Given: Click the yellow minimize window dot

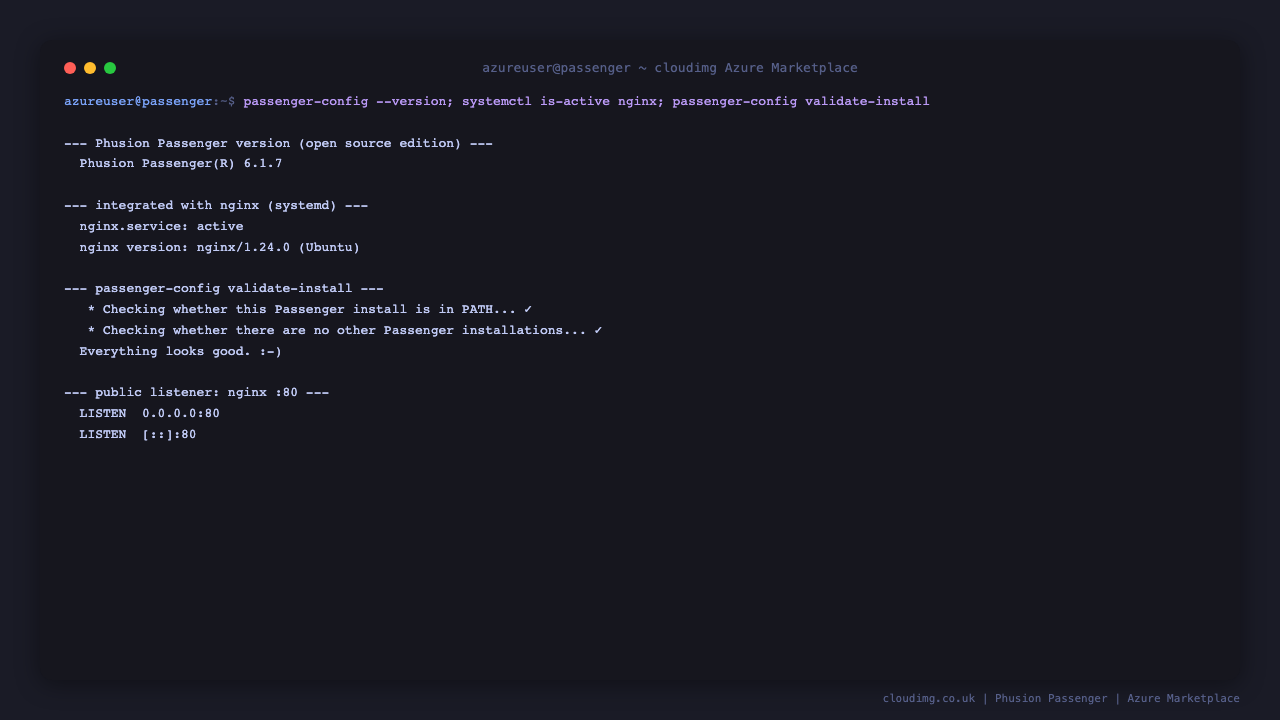Looking at the screenshot, I should (x=90, y=68).
